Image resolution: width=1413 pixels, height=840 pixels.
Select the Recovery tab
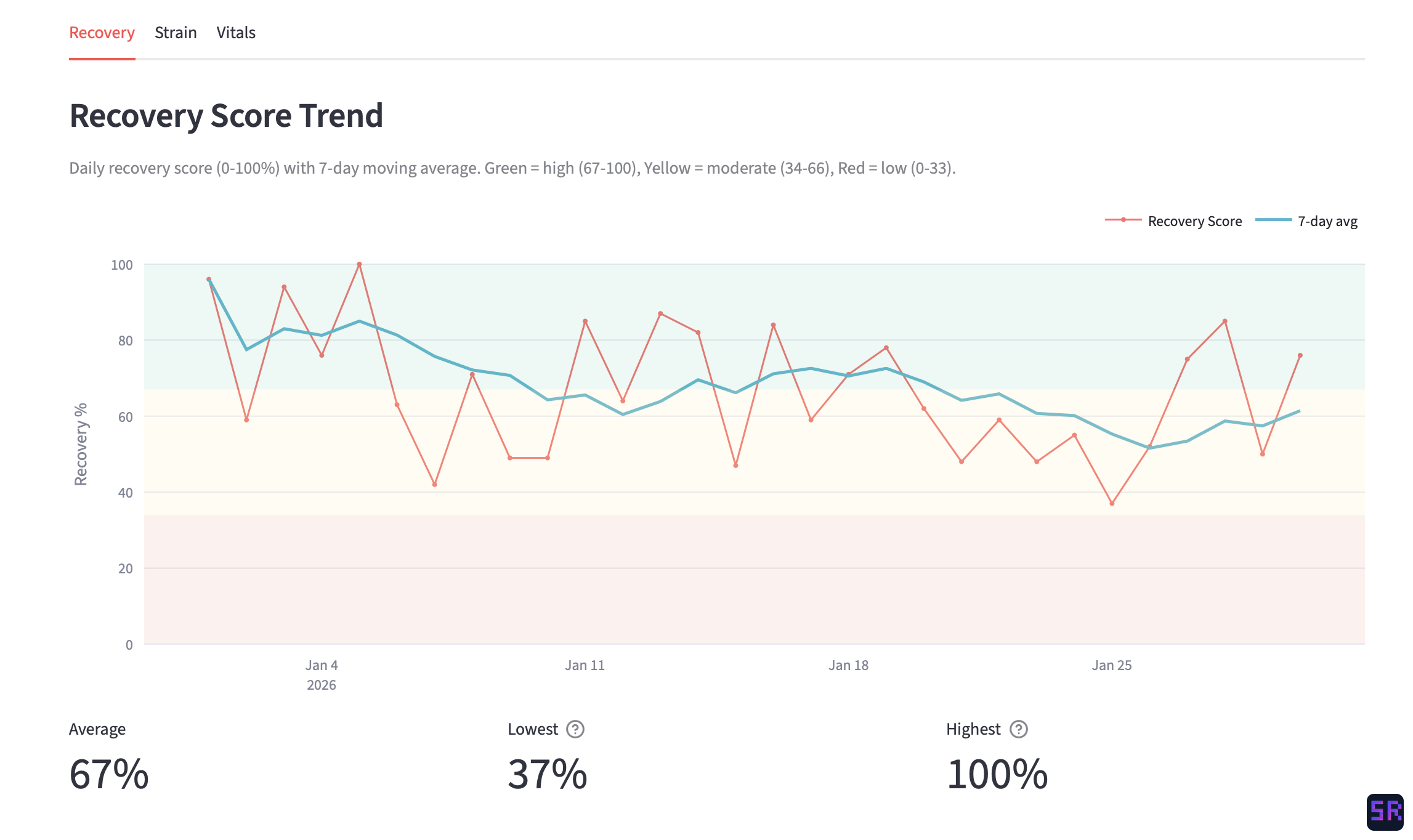coord(102,32)
